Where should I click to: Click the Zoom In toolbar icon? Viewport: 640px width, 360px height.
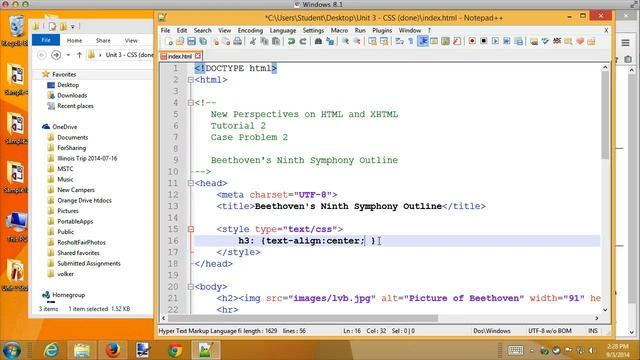click(345, 41)
